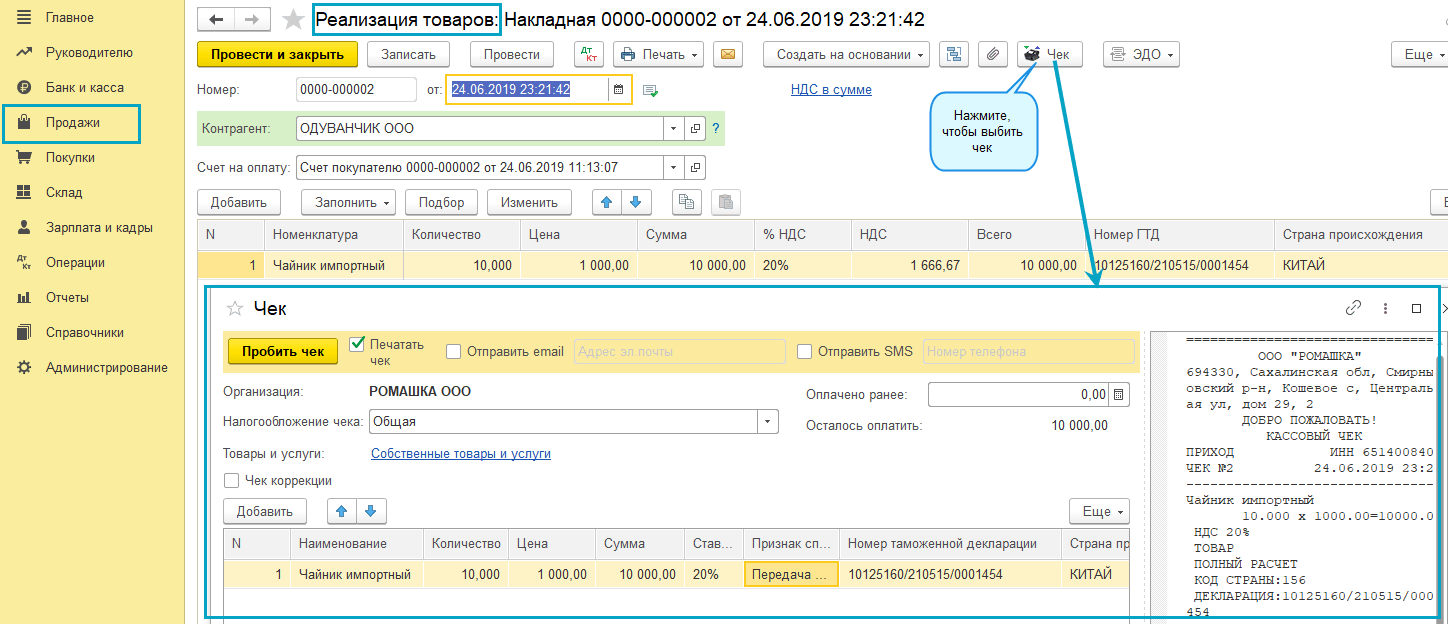Open Банк и касса section
The width and height of the screenshot is (1448, 624).
tap(84, 87)
